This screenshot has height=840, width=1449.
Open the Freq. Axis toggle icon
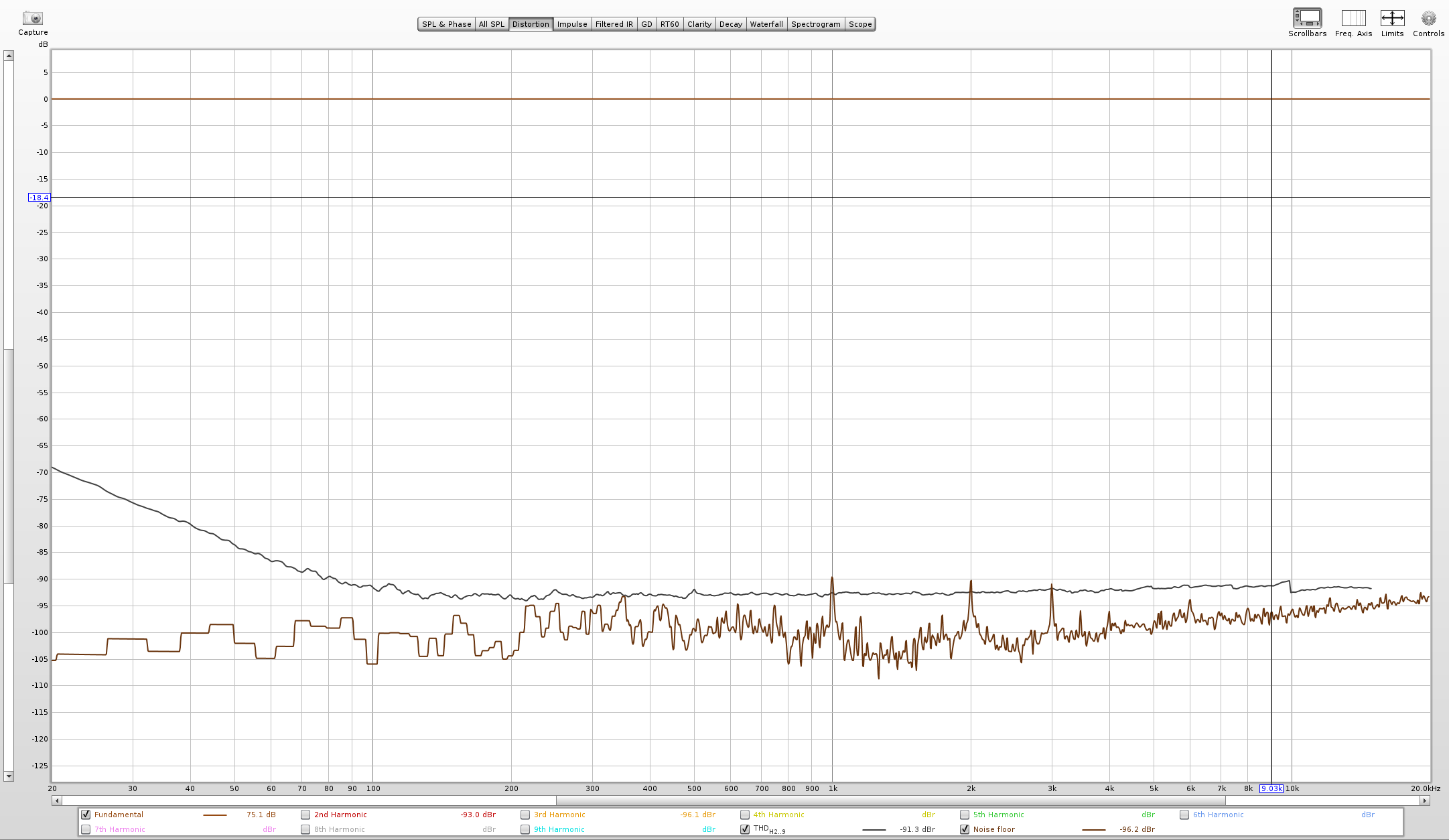(x=1353, y=18)
